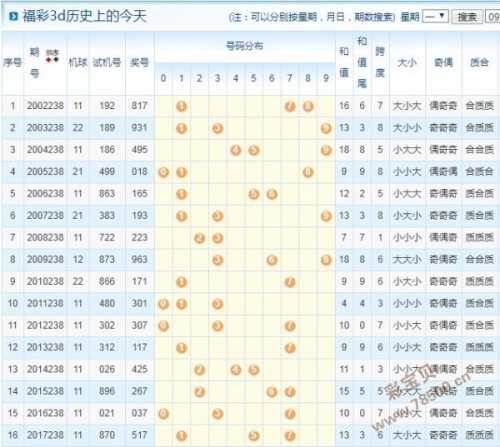This screenshot has height=447, width=500.
Task: Click prize number 307
Action: (x=139, y=325)
